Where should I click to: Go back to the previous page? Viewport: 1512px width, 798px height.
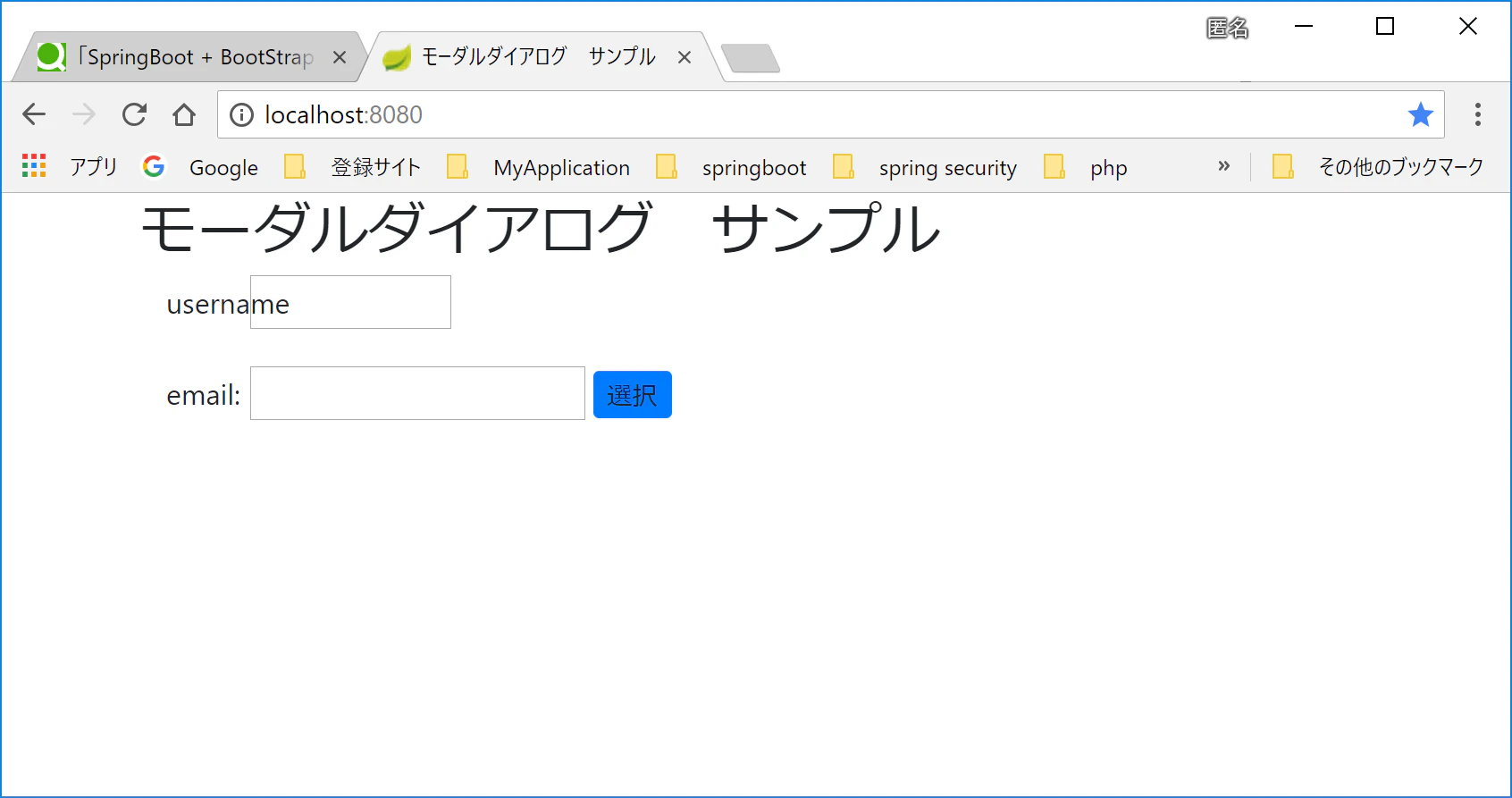(34, 114)
